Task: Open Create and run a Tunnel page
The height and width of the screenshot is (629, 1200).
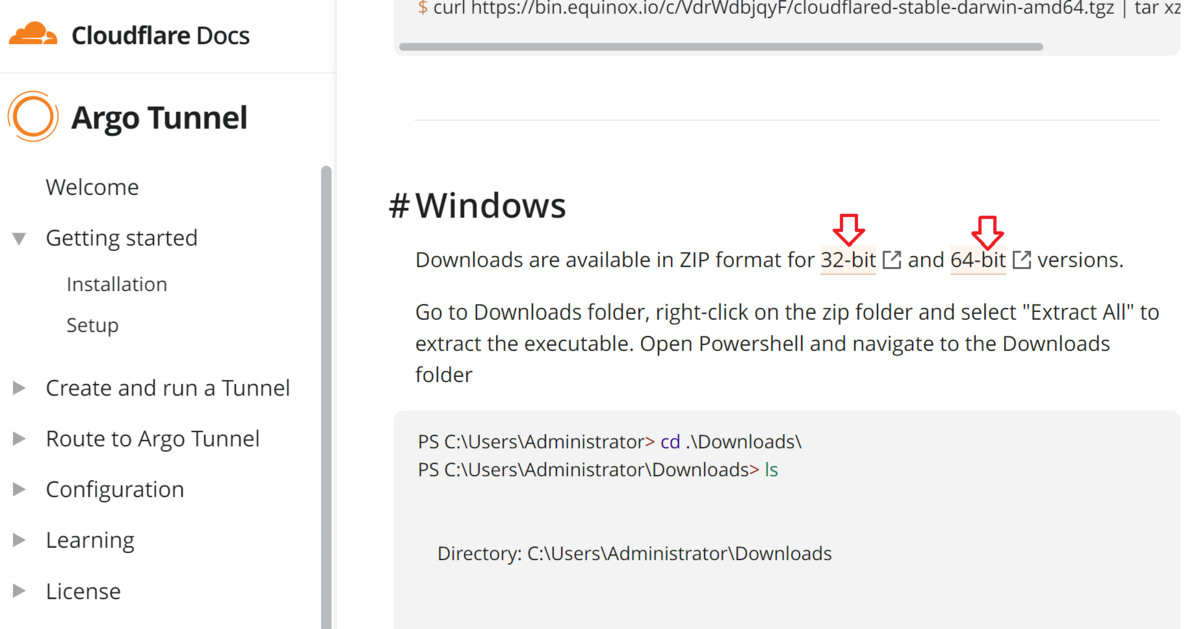Action: [x=168, y=388]
